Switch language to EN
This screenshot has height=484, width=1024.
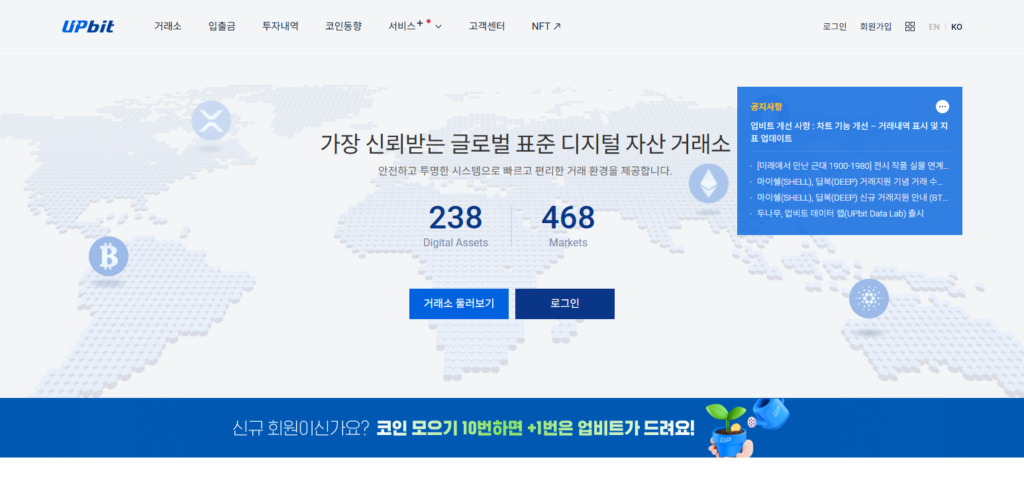(x=934, y=27)
